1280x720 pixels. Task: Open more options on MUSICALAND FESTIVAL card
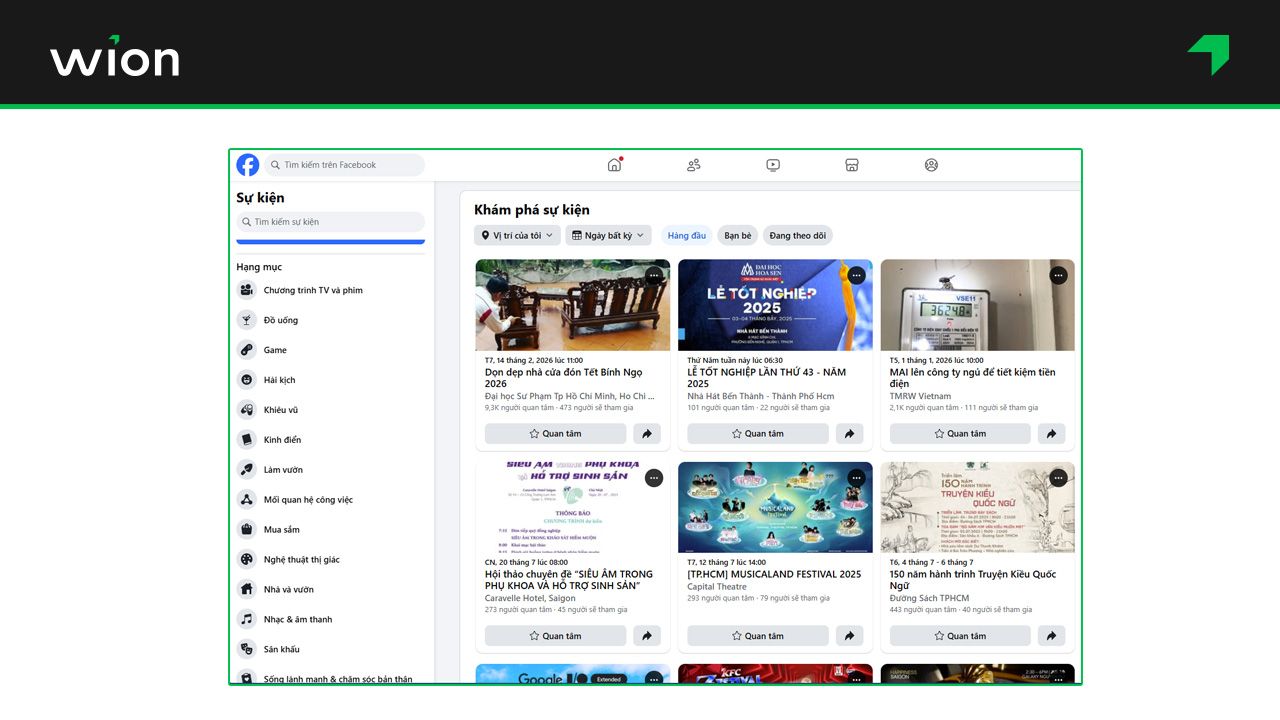click(x=856, y=478)
